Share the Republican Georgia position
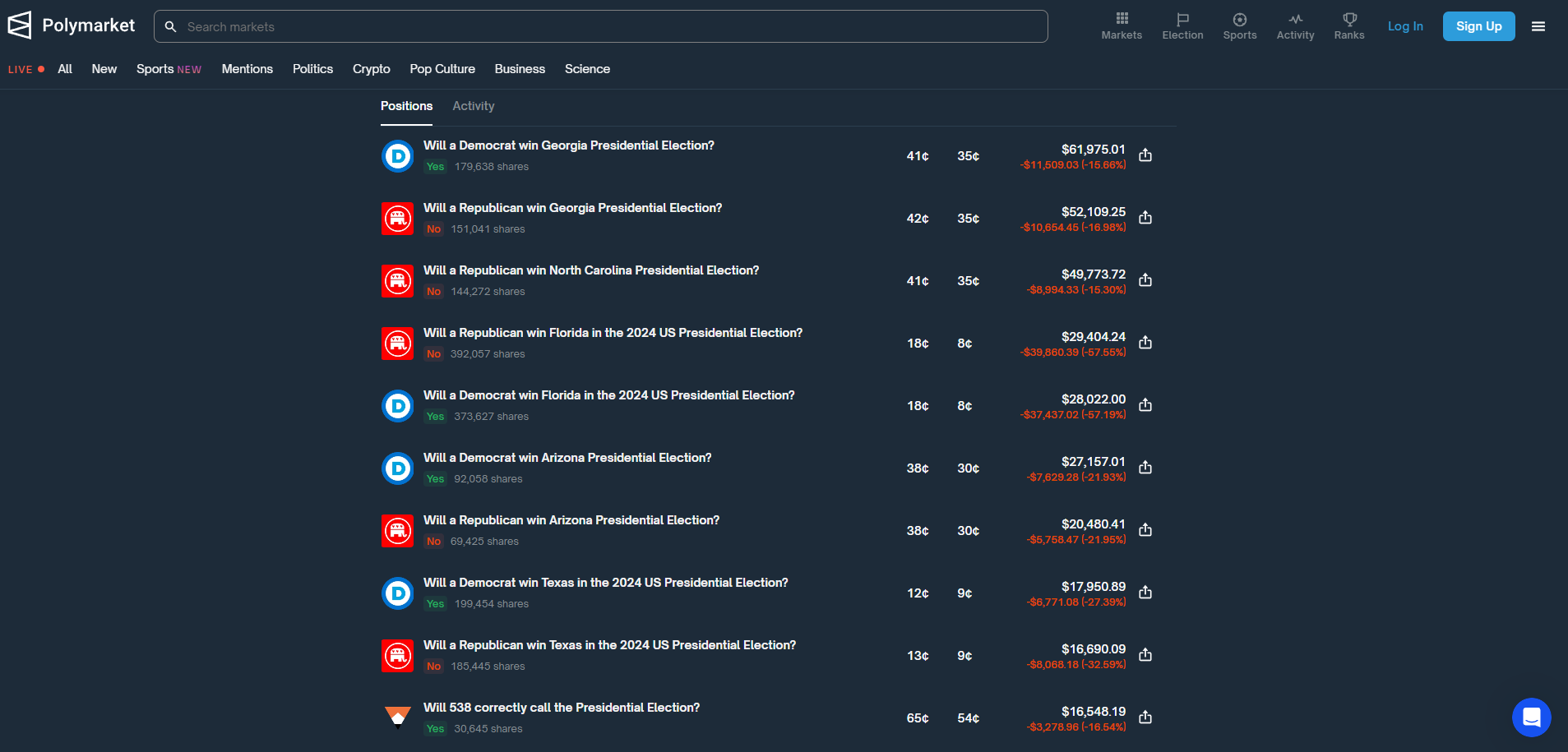 1145,218
